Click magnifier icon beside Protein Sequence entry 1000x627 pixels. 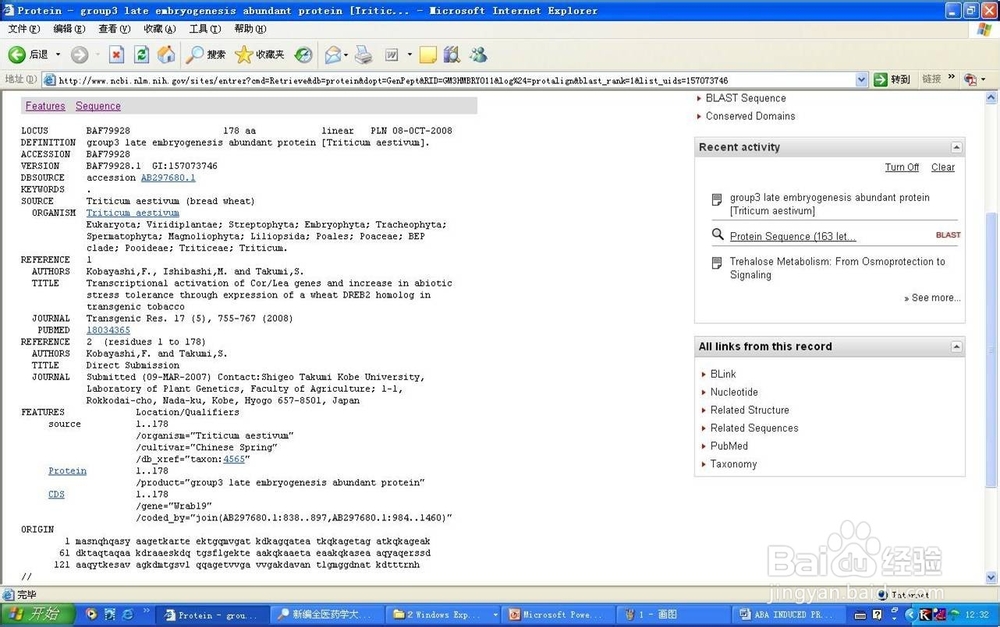point(717,235)
